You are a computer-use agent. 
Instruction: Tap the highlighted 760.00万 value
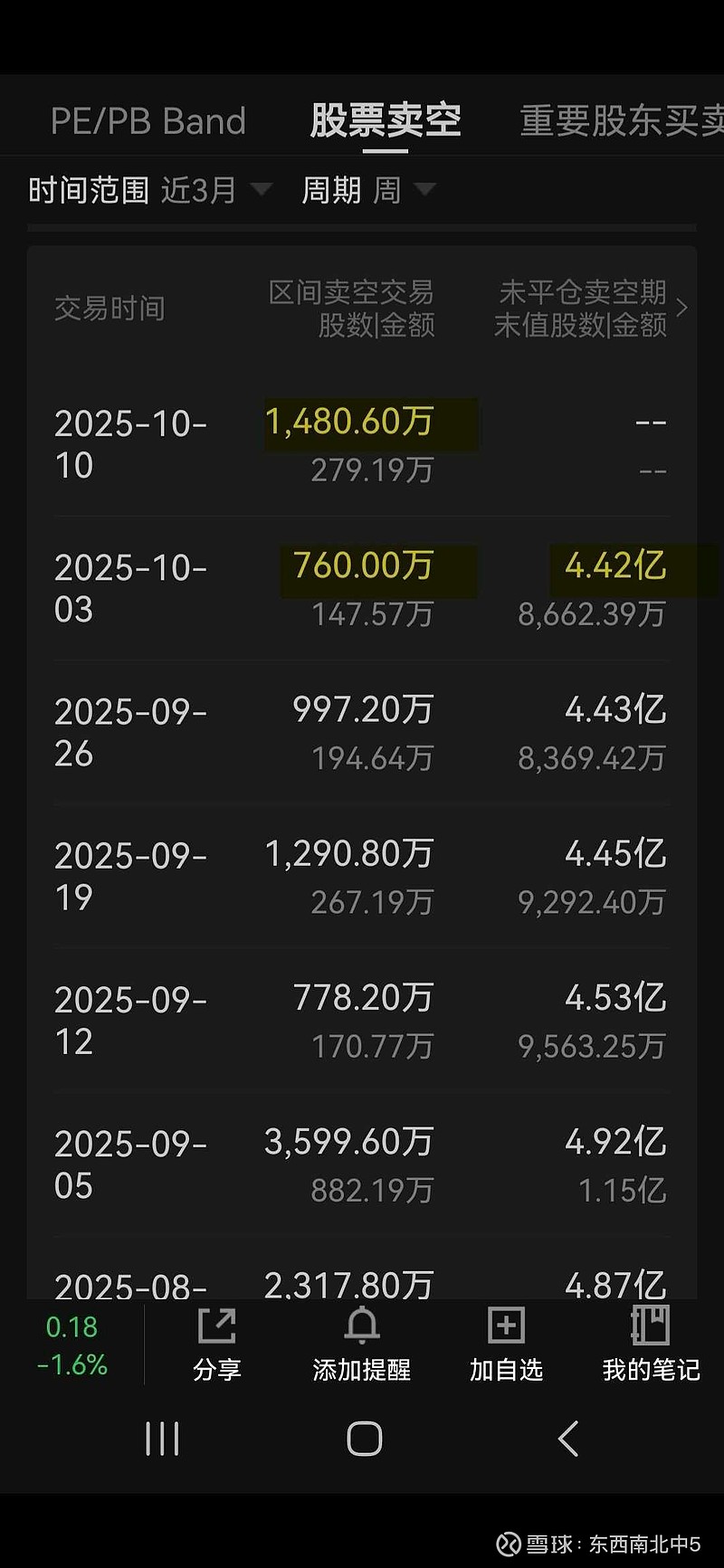pyautogui.click(x=363, y=566)
